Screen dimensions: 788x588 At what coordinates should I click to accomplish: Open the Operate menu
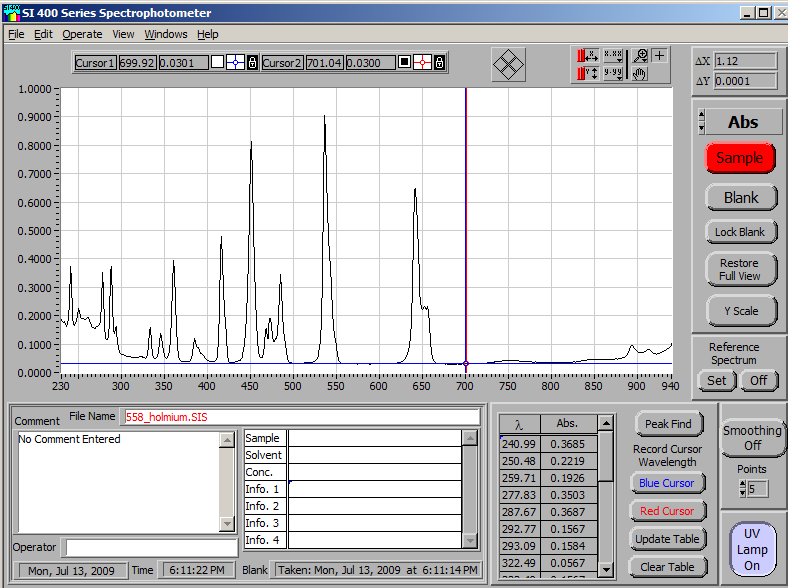[x=82, y=34]
